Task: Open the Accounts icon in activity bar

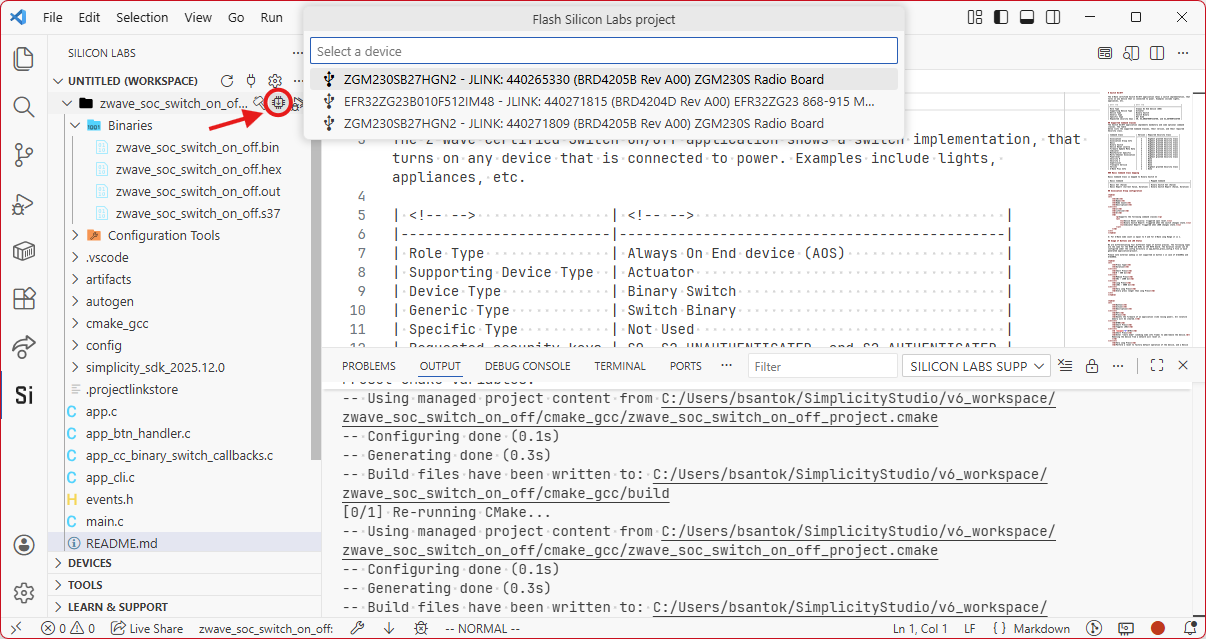Action: click(23, 545)
